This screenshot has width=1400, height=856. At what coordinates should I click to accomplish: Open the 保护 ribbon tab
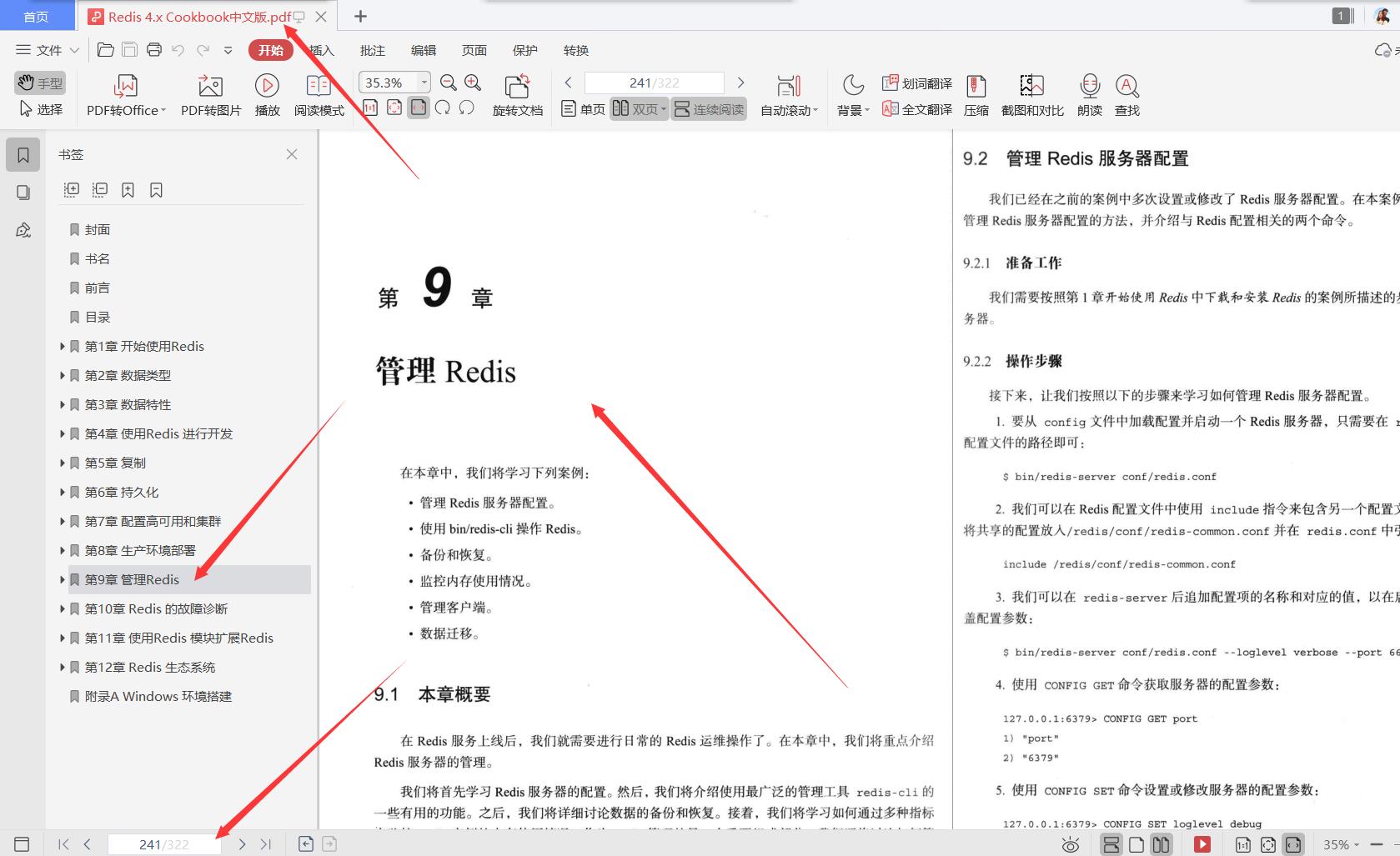point(525,50)
